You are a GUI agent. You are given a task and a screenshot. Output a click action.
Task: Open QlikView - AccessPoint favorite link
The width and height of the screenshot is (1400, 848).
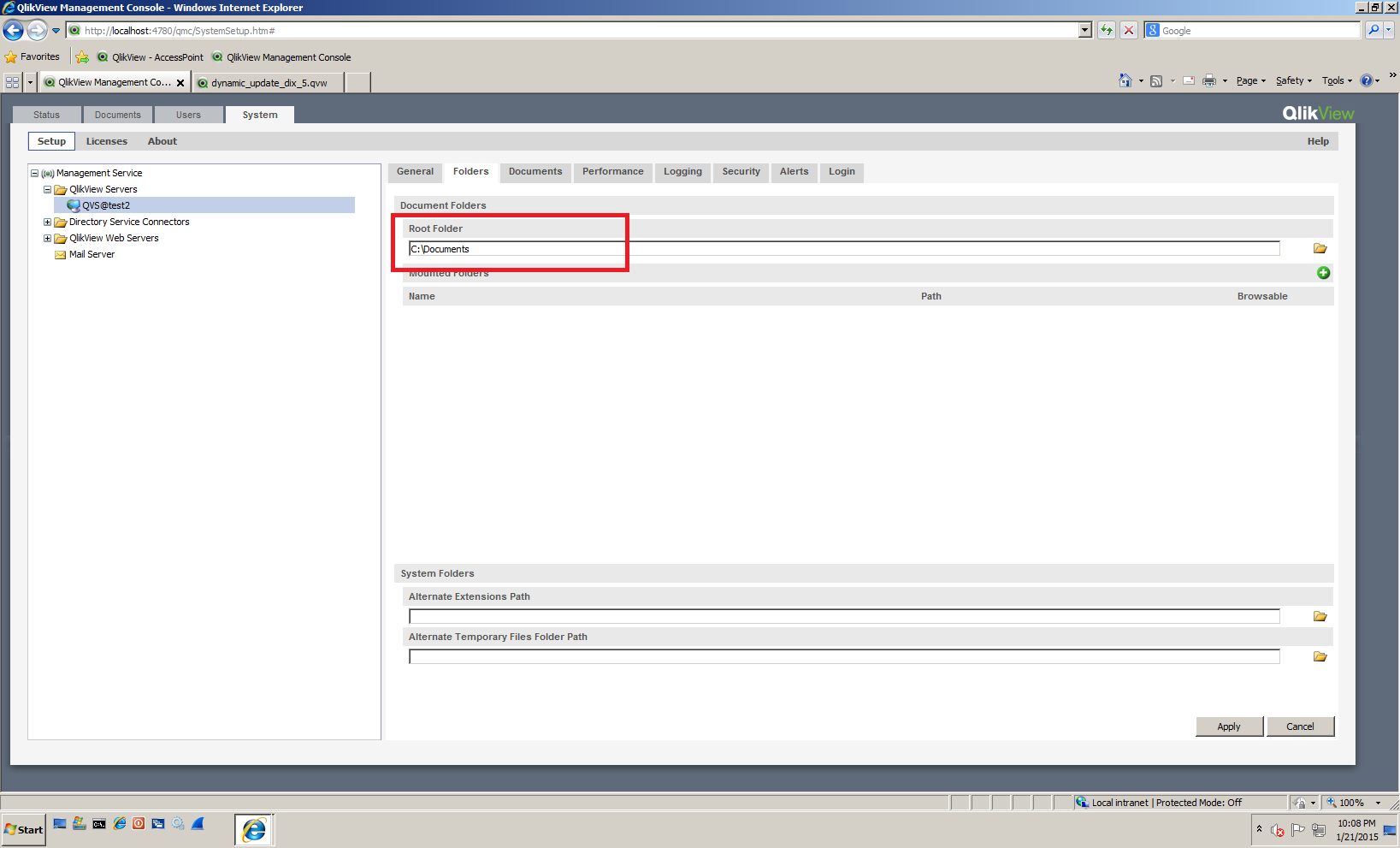point(150,57)
